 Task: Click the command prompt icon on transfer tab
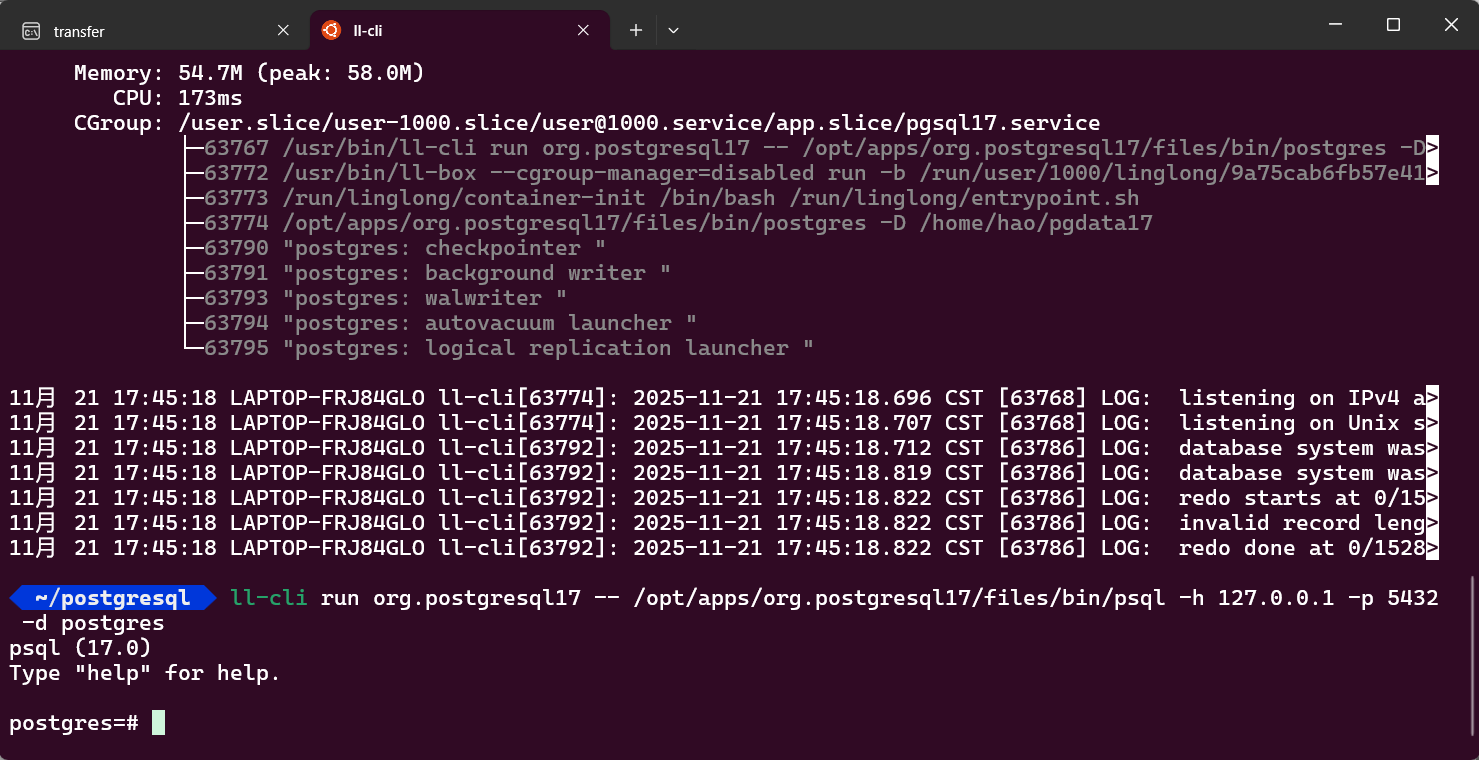click(x=31, y=31)
